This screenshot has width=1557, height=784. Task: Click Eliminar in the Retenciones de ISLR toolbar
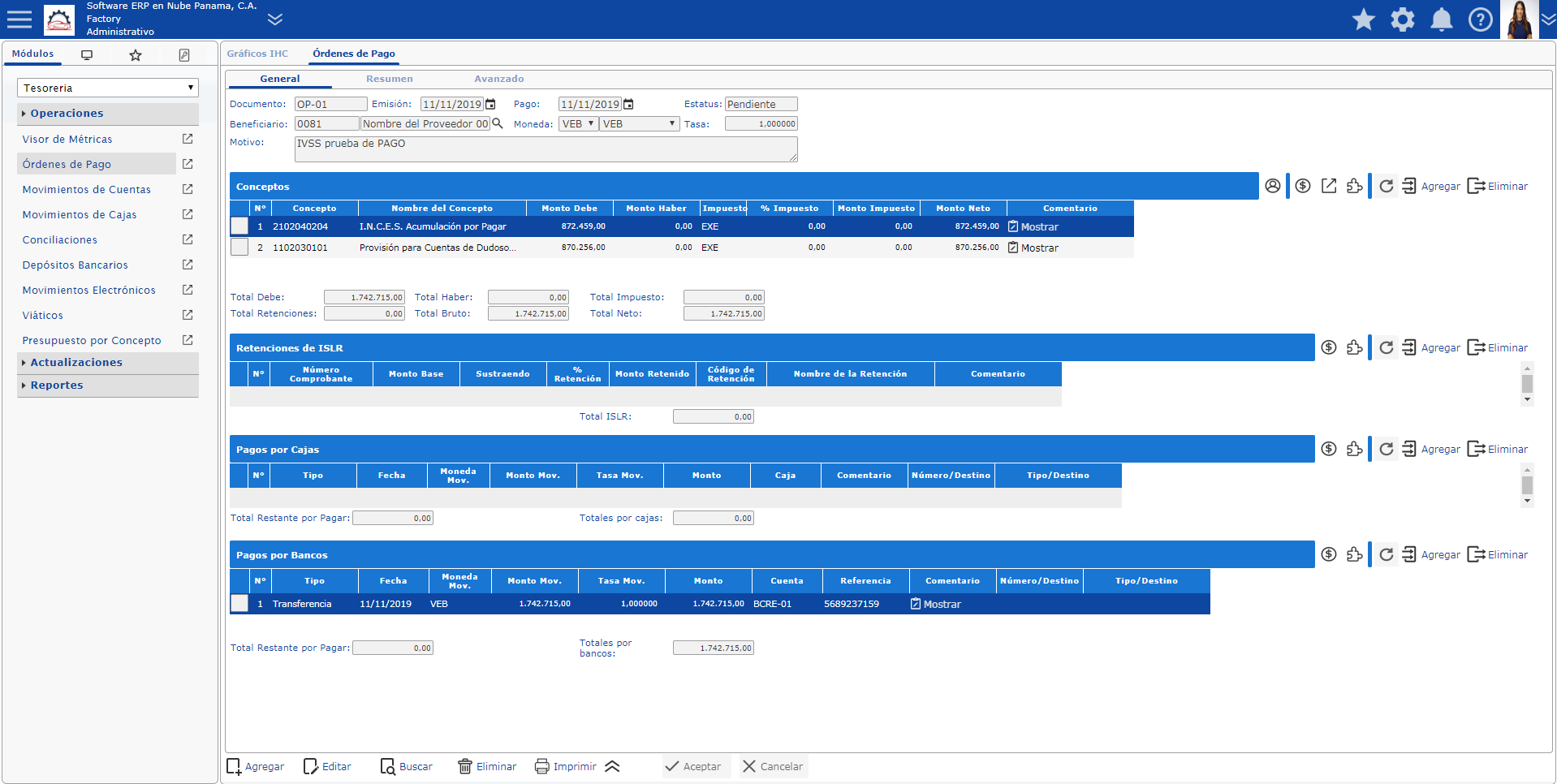click(x=1498, y=347)
